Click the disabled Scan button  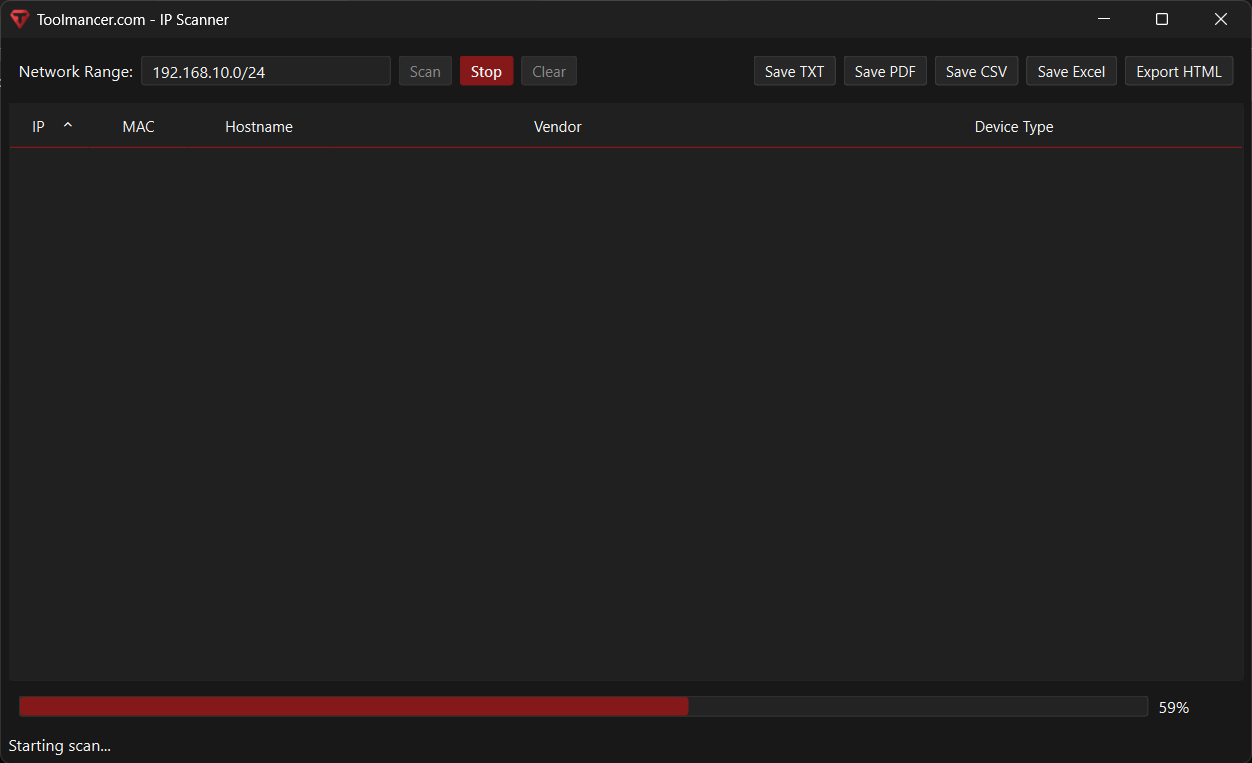click(x=425, y=71)
